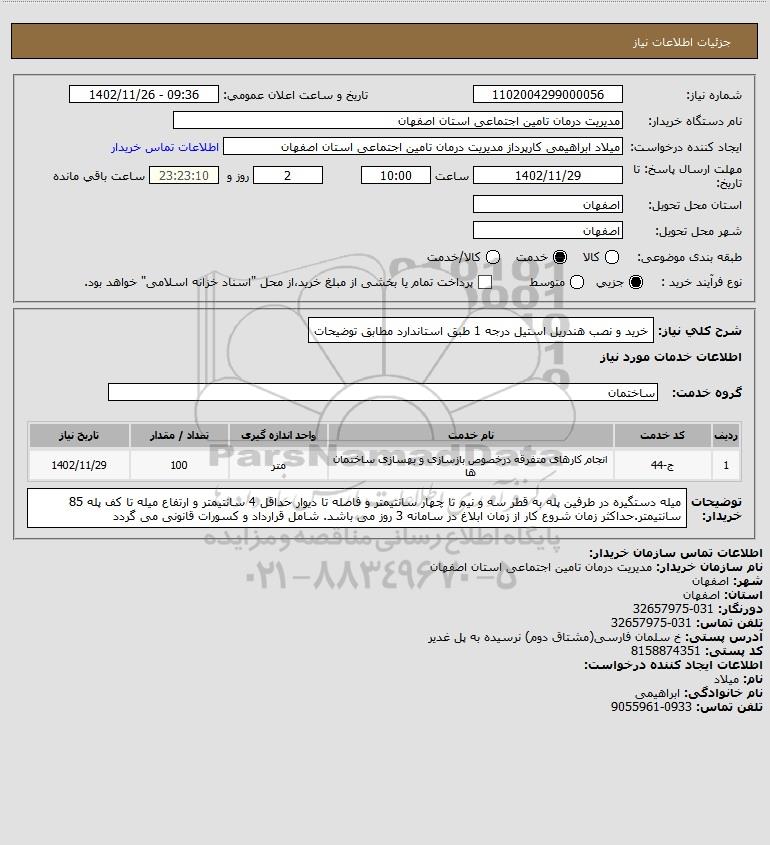The width and height of the screenshot is (770, 845).
Task: Click the unit cell متر
Action: pos(279,465)
